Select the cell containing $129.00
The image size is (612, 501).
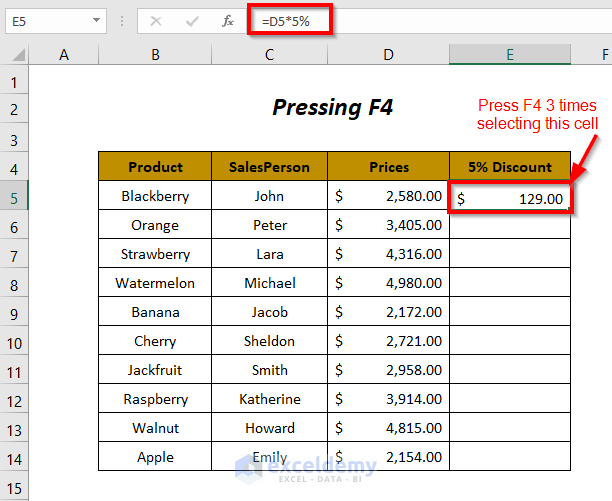509,198
